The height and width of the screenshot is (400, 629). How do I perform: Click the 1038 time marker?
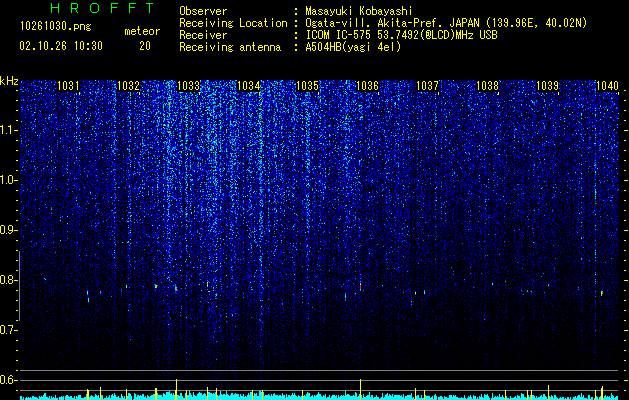(x=487, y=85)
